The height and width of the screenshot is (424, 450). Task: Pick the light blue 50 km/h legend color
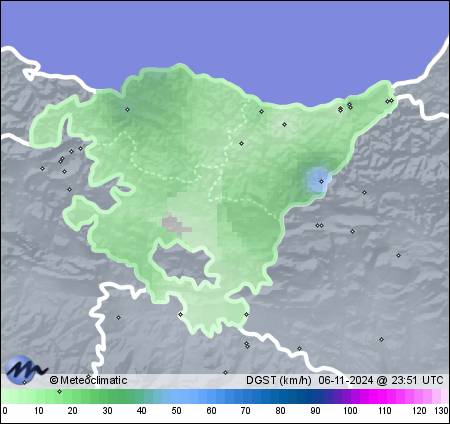click(176, 396)
